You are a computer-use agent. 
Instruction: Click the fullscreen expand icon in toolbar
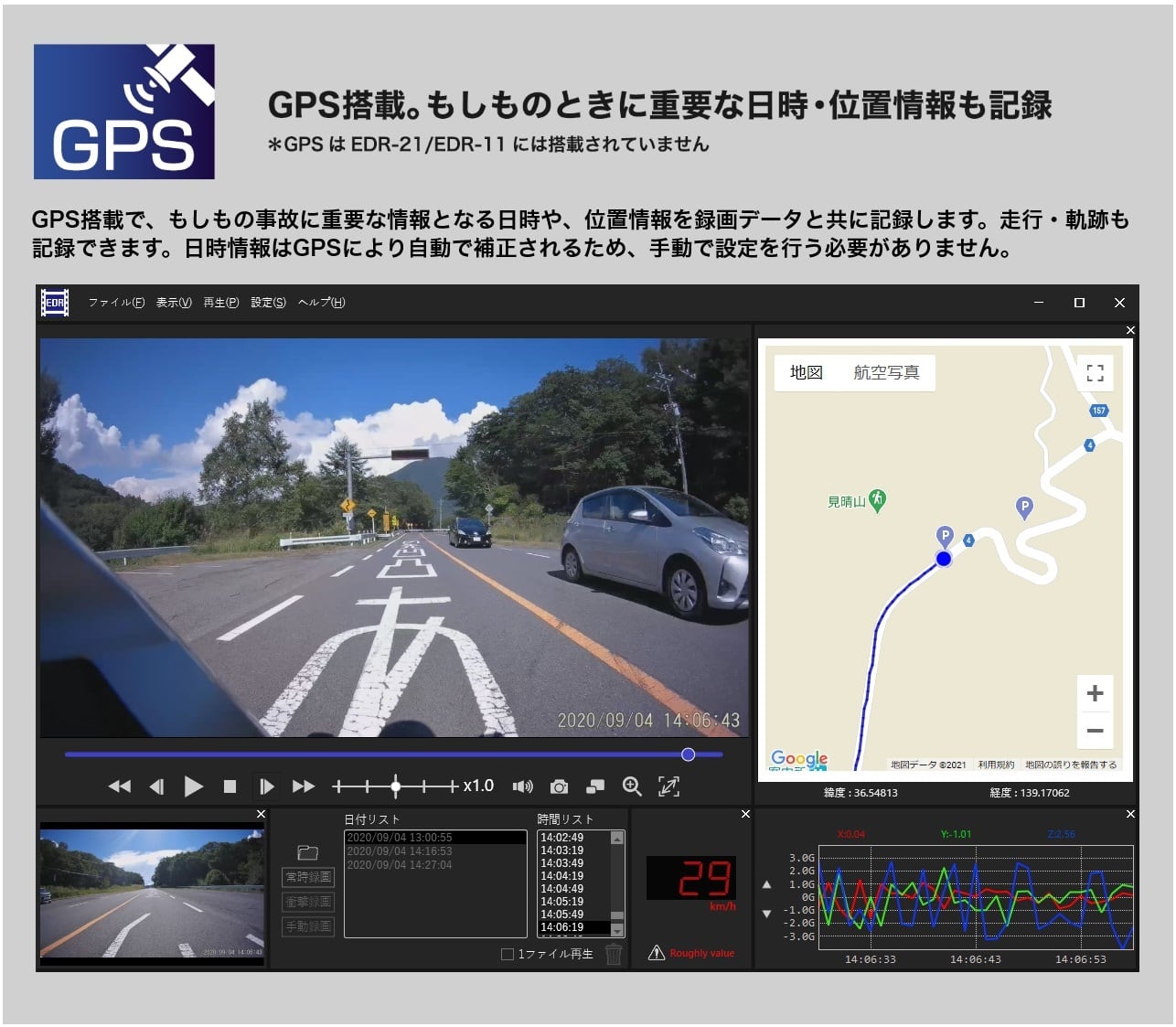668,786
